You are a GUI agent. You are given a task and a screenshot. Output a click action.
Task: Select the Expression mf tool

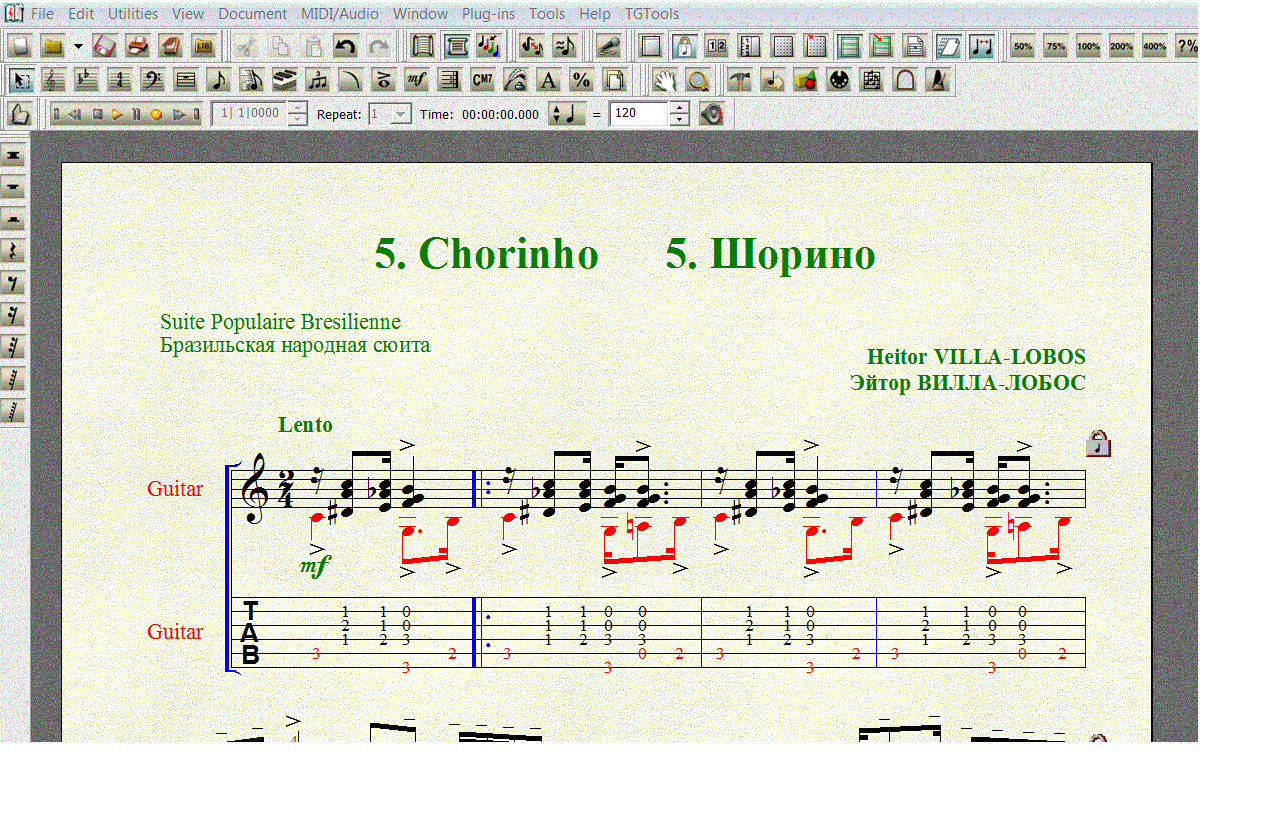pos(417,80)
